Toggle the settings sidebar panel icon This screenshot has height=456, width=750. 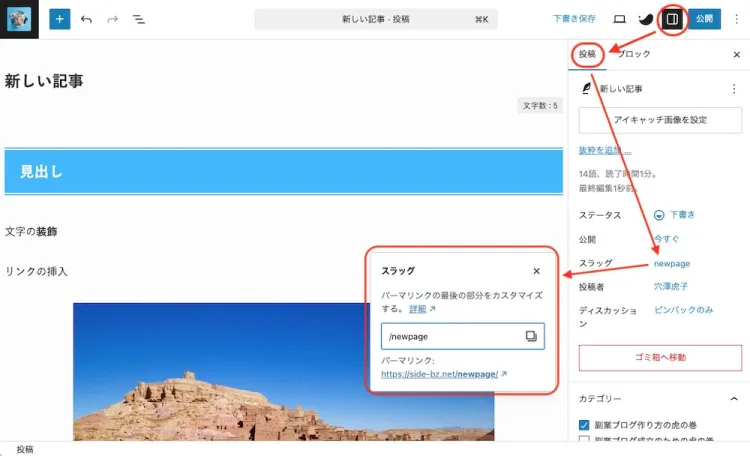672,19
